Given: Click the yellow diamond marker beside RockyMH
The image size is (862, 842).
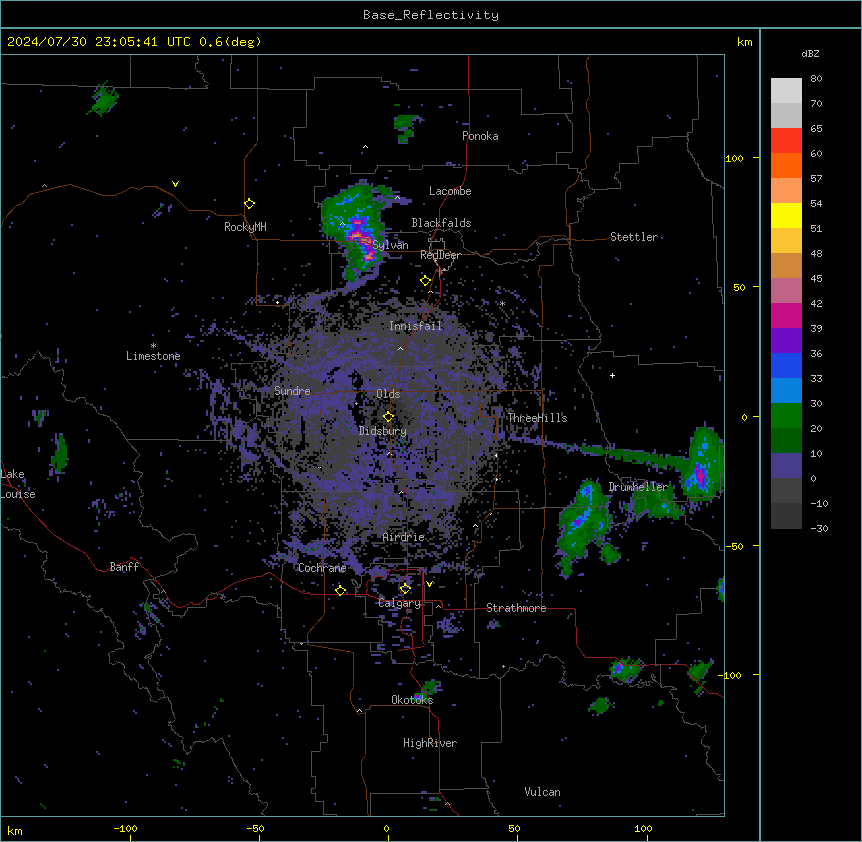Looking at the screenshot, I should (x=249, y=204).
